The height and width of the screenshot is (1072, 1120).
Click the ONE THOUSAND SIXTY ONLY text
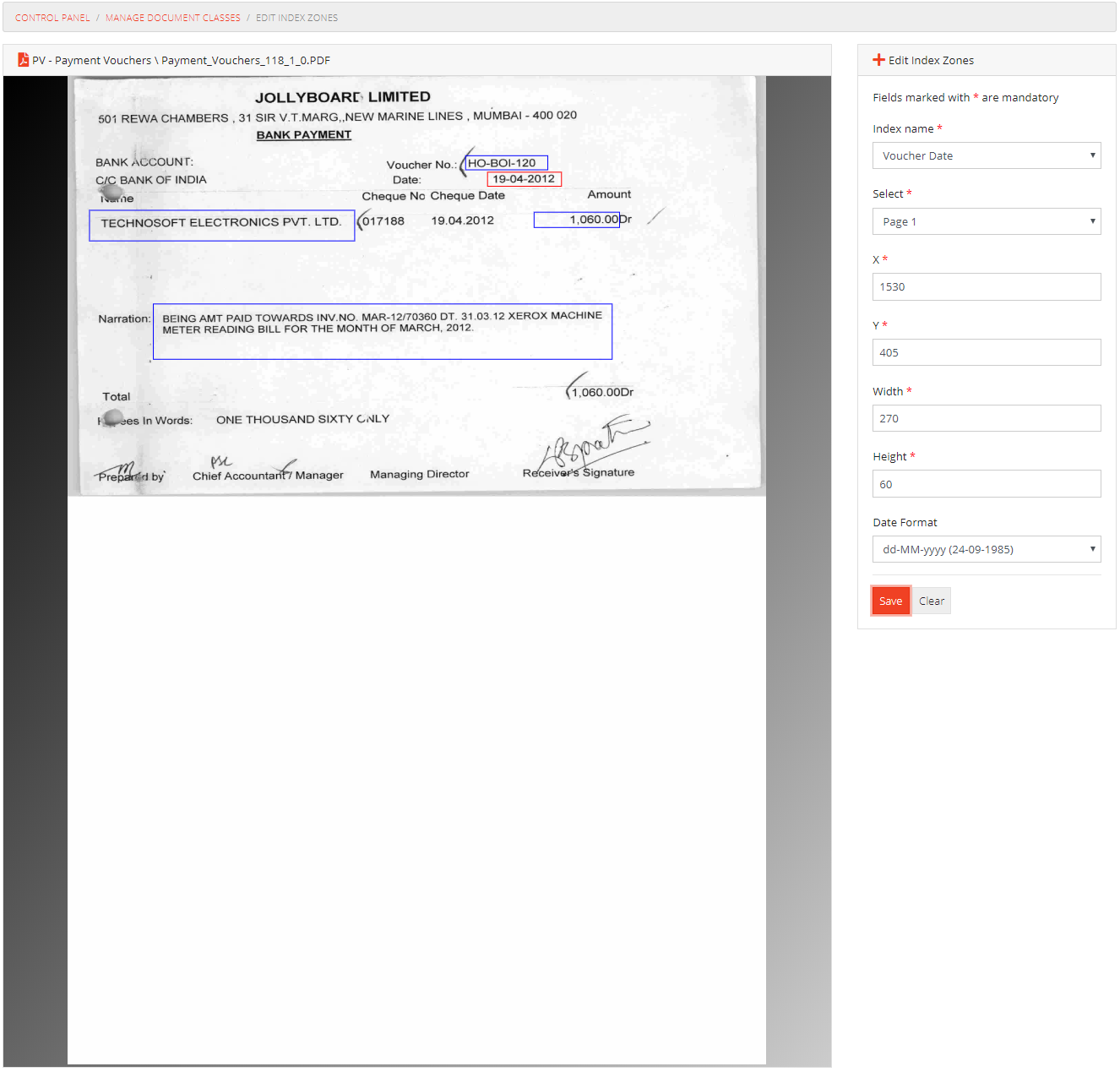[302, 419]
